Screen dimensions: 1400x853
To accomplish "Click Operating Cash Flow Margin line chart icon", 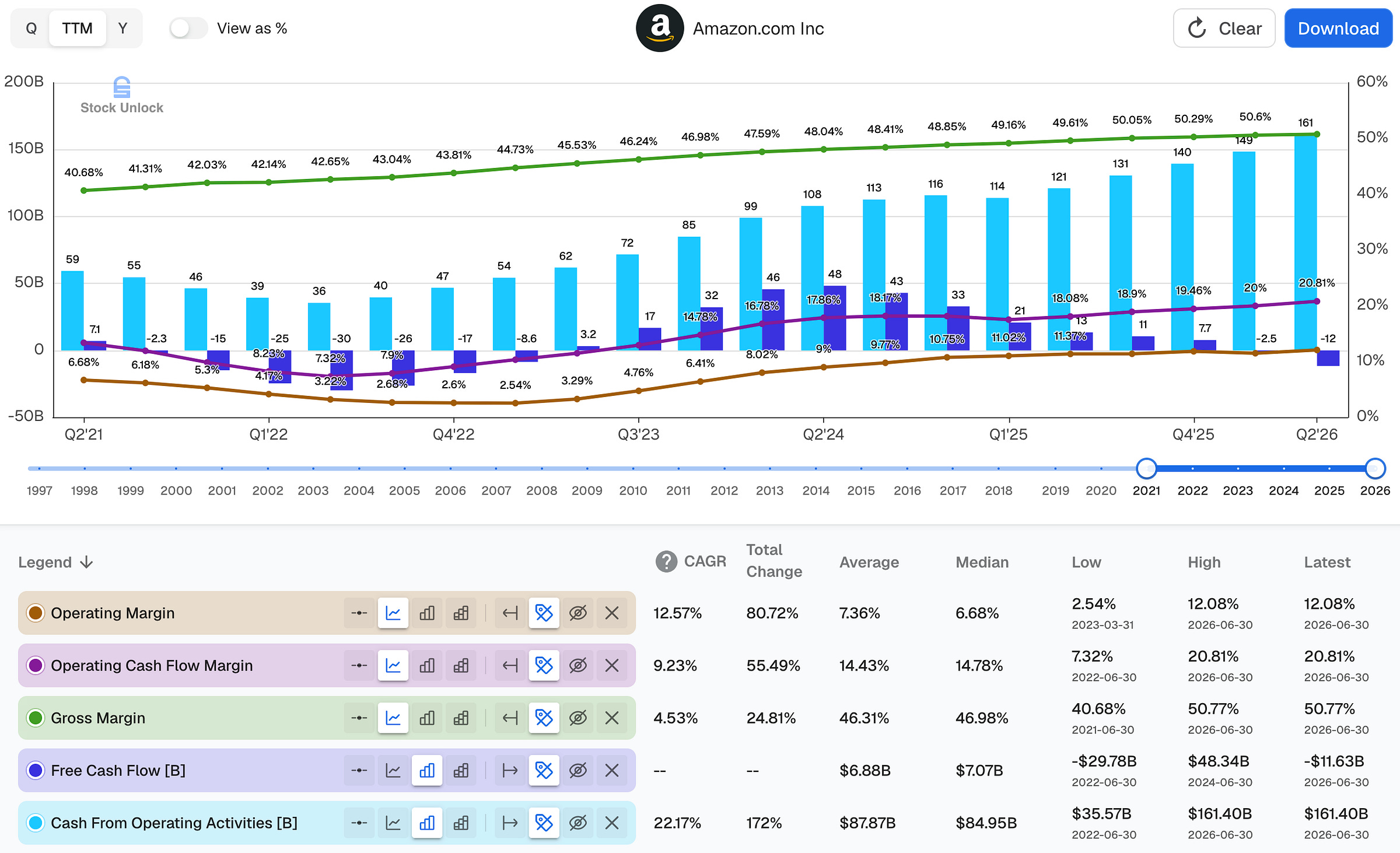I will pos(393,665).
